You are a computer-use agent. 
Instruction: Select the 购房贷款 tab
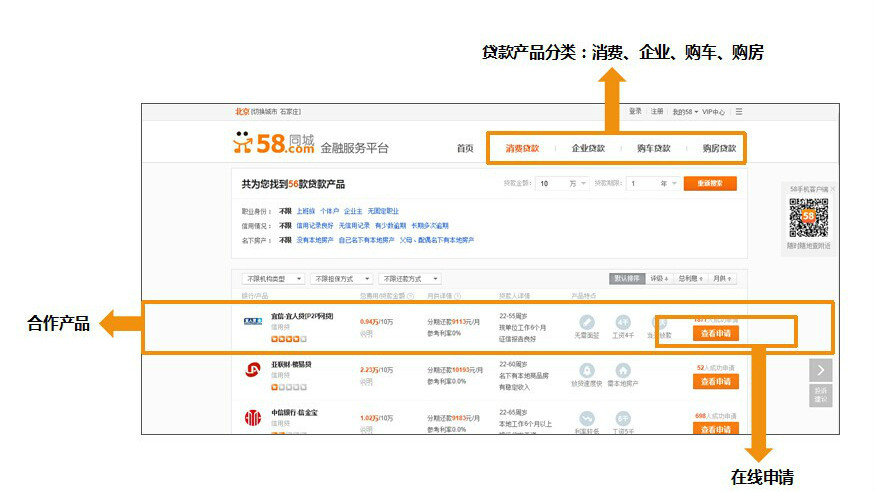(719, 148)
